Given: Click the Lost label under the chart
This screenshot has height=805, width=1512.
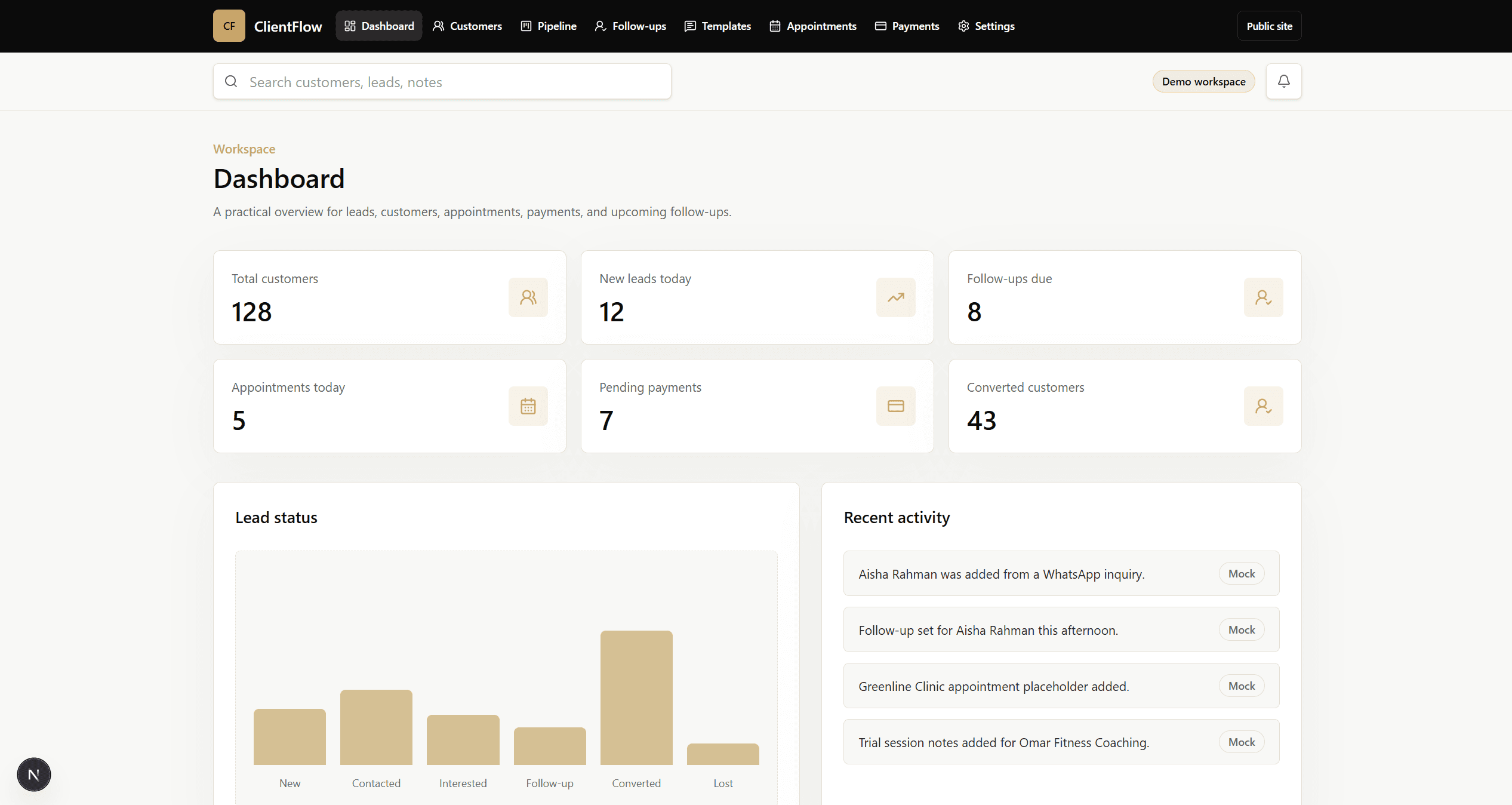Looking at the screenshot, I should [723, 783].
